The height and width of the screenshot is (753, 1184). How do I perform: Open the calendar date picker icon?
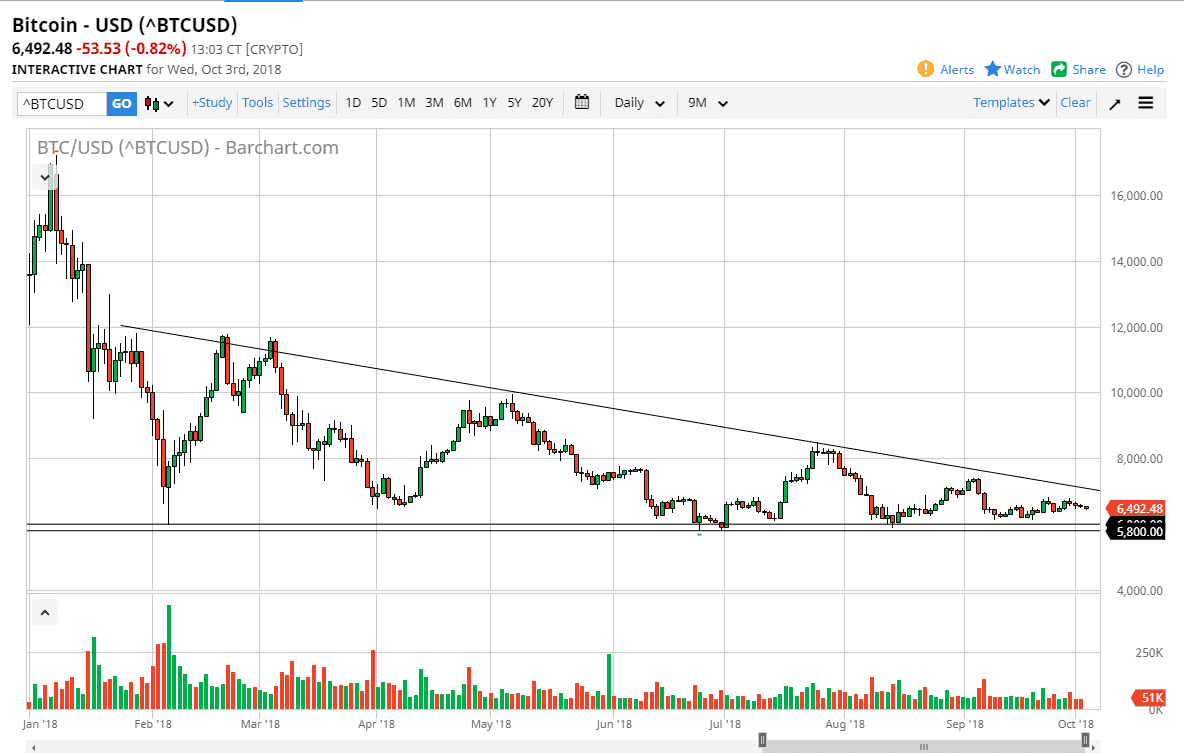pyautogui.click(x=582, y=103)
